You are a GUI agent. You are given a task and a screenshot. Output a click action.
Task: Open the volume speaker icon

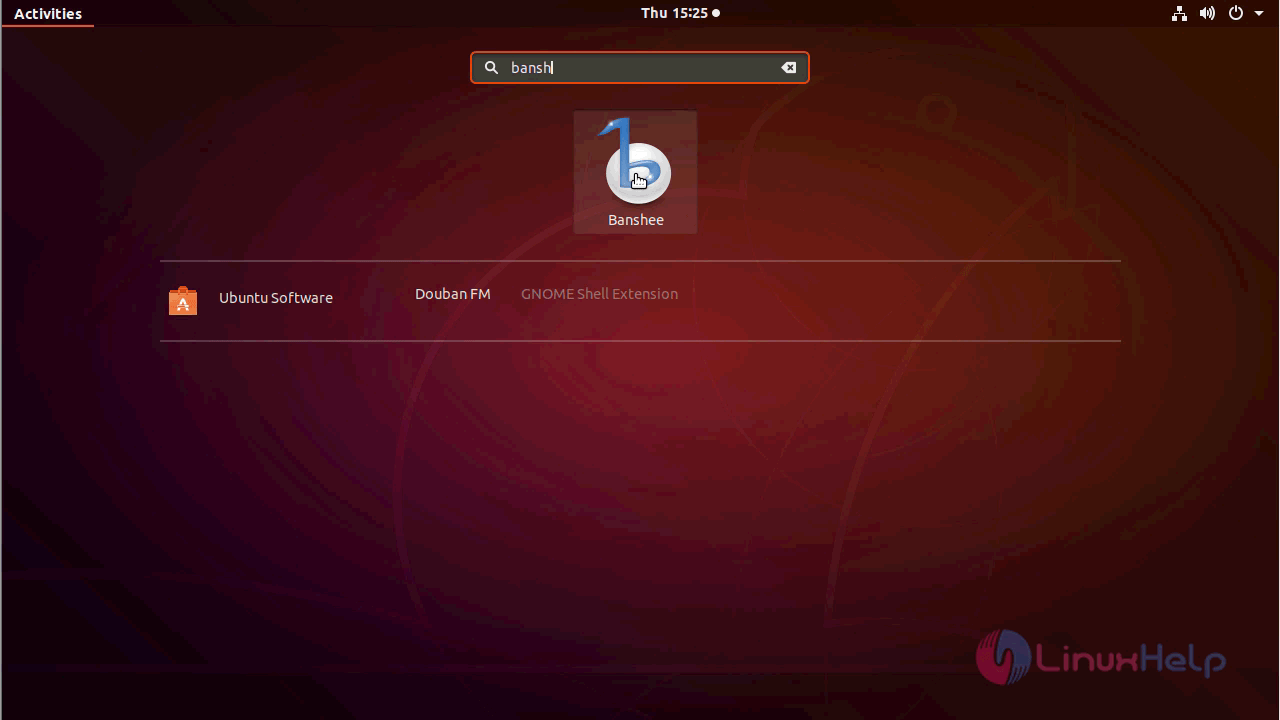point(1207,13)
